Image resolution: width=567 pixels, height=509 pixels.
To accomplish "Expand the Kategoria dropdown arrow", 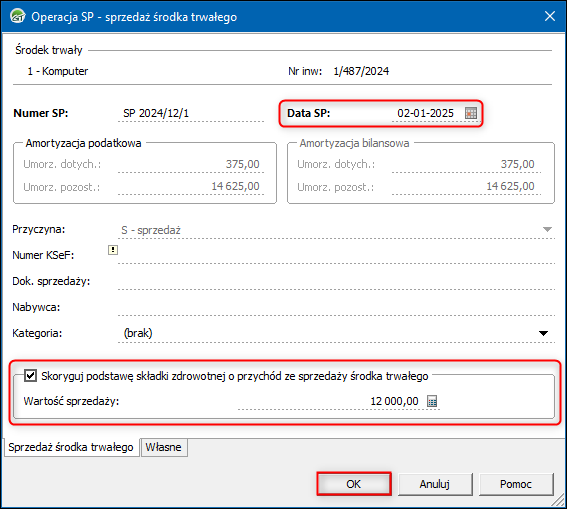I will [543, 333].
